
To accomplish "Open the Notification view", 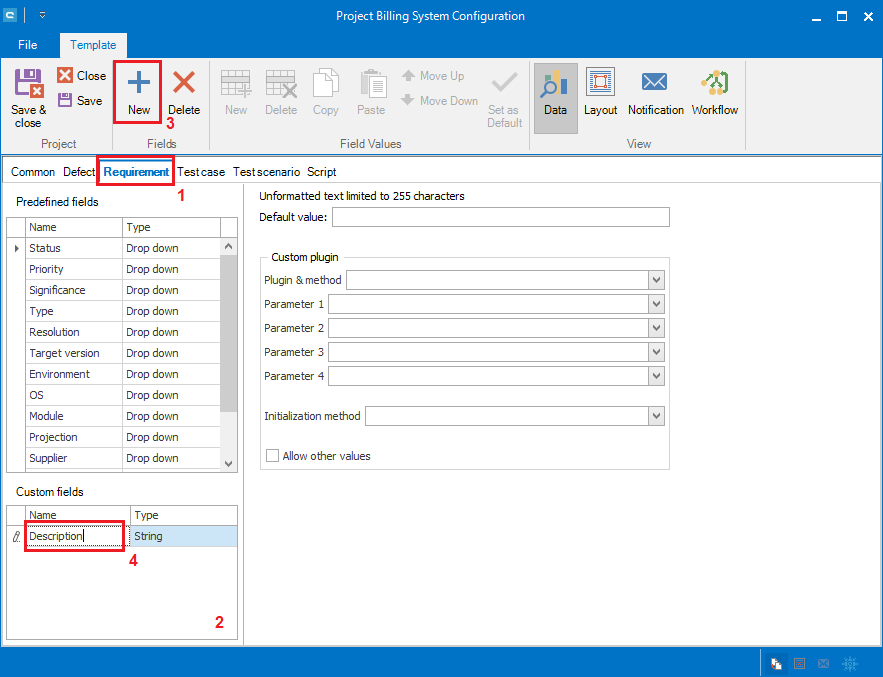I will click(655, 84).
